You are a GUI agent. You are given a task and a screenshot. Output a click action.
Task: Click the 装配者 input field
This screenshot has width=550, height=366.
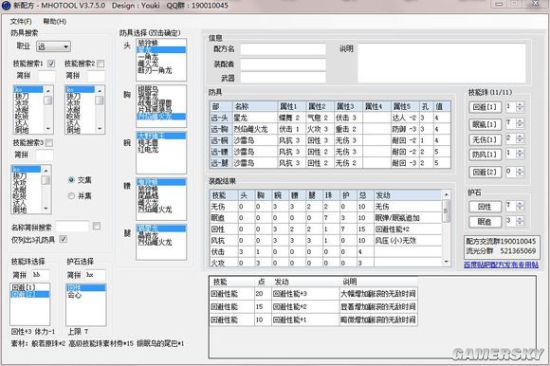coord(283,64)
